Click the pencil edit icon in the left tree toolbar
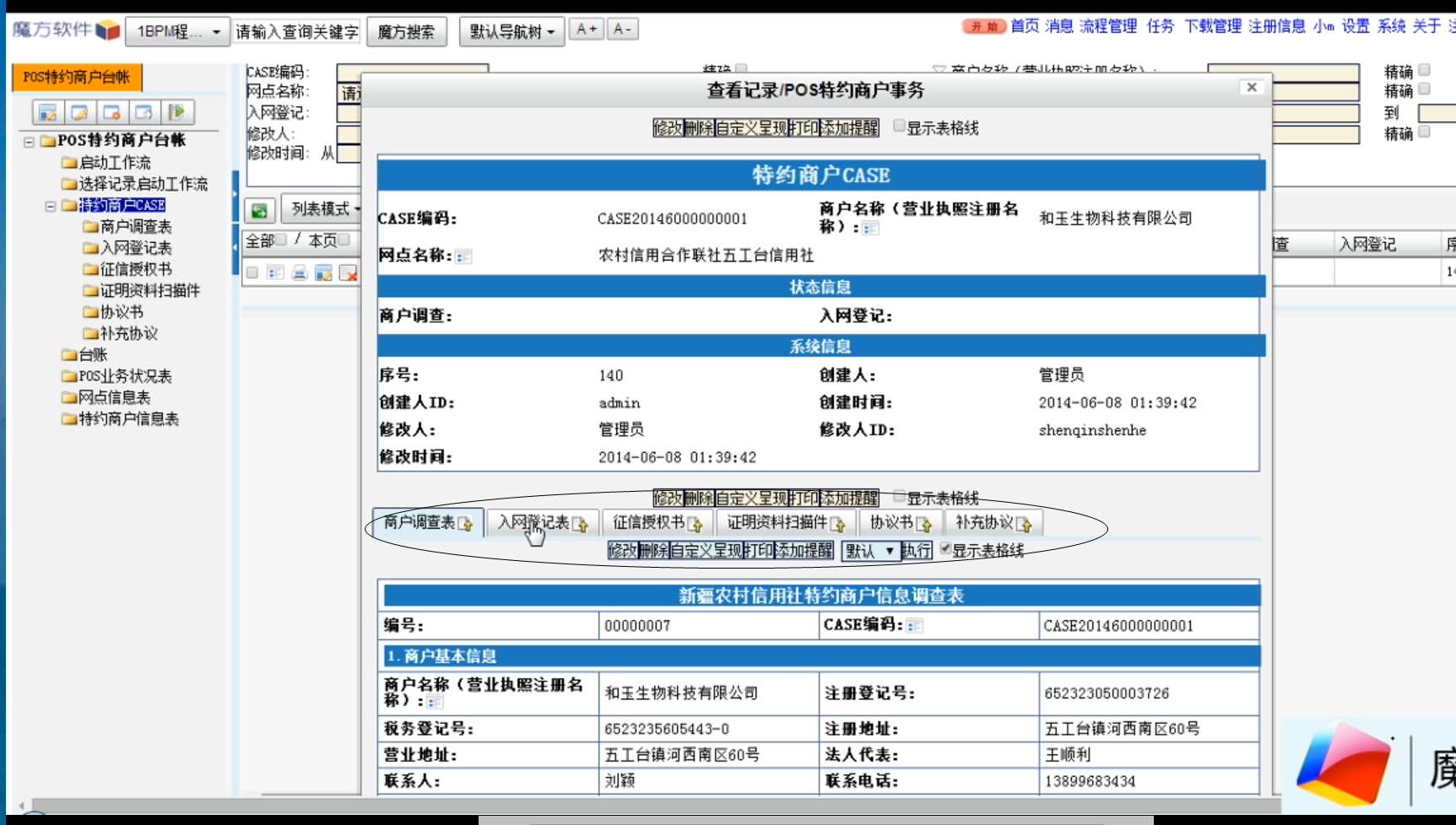This screenshot has width=1456, height=825. (x=80, y=112)
